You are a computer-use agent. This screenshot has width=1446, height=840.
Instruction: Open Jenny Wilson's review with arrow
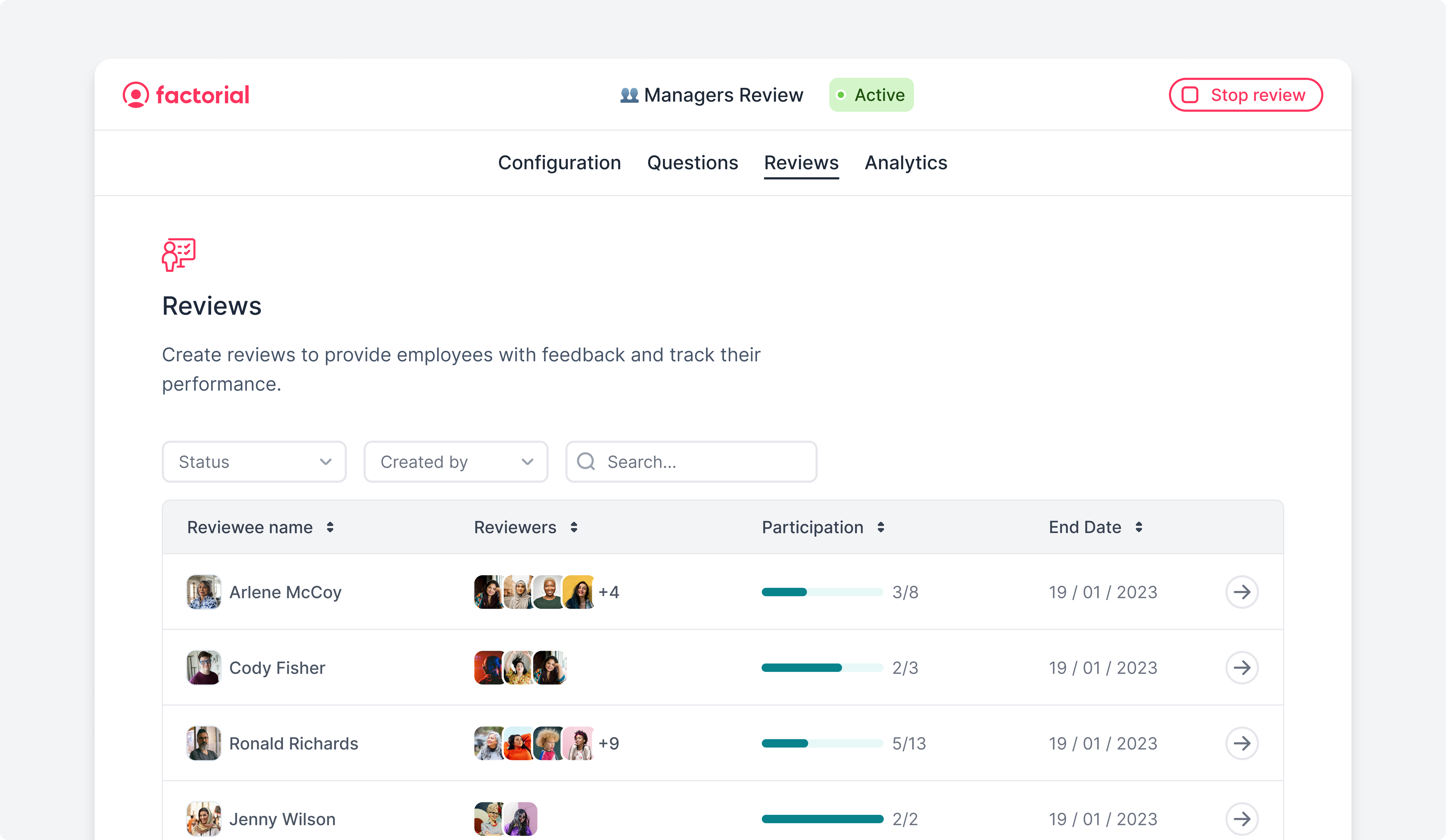1242,819
